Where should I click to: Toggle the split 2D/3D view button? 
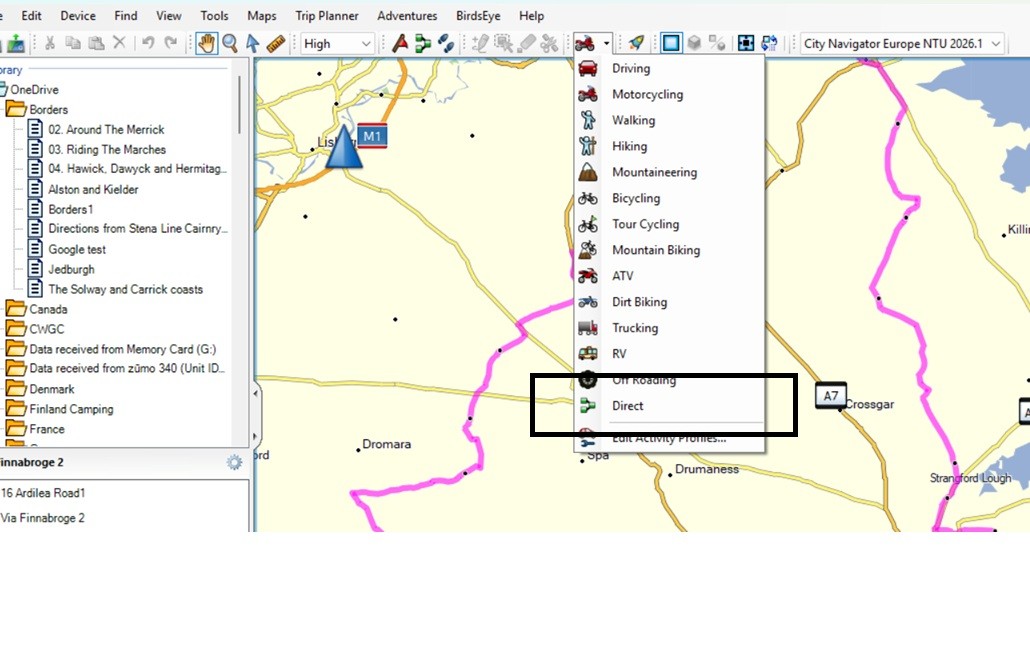point(717,43)
